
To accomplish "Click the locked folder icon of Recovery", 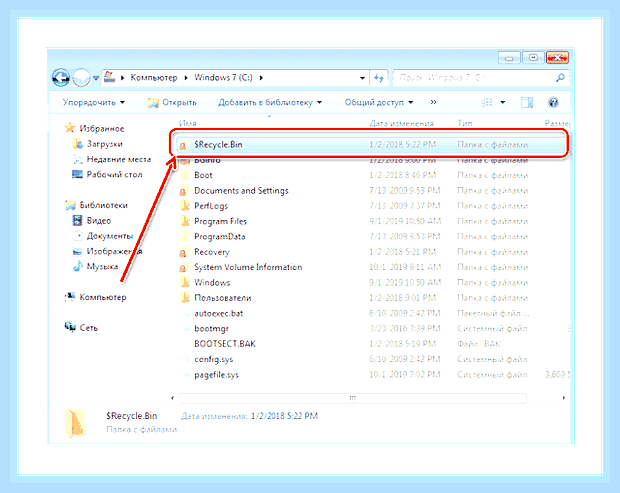I will point(183,252).
